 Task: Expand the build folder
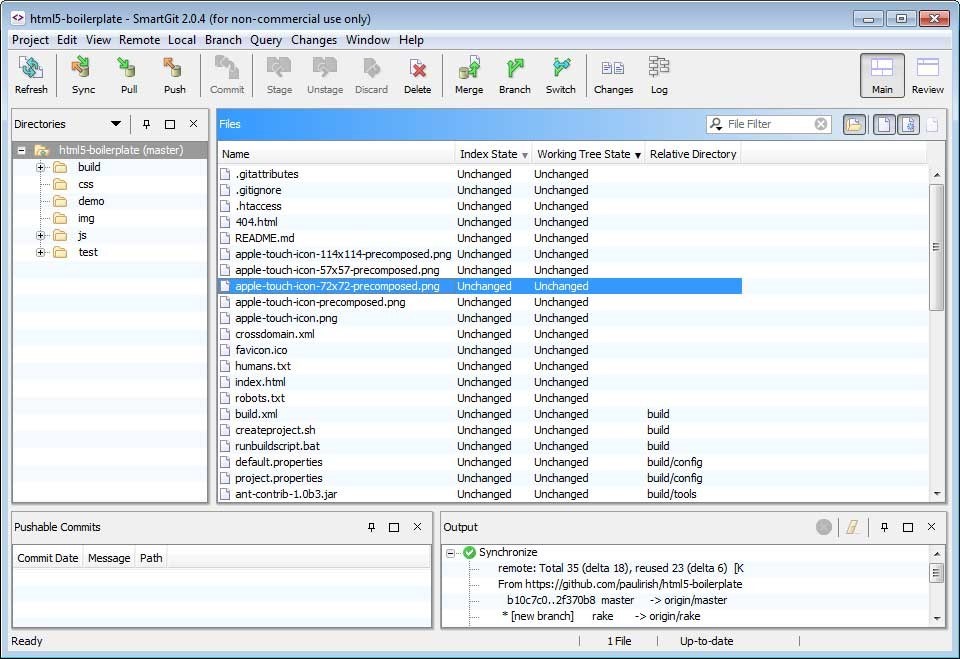40,167
